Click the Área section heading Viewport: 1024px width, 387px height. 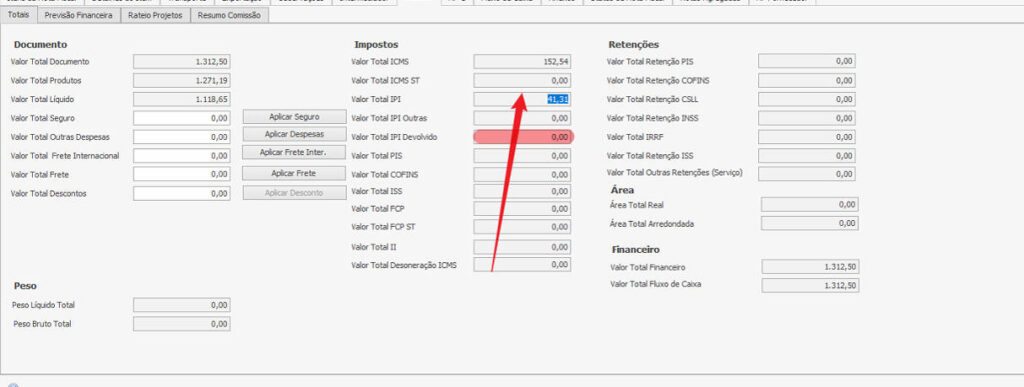pos(622,190)
